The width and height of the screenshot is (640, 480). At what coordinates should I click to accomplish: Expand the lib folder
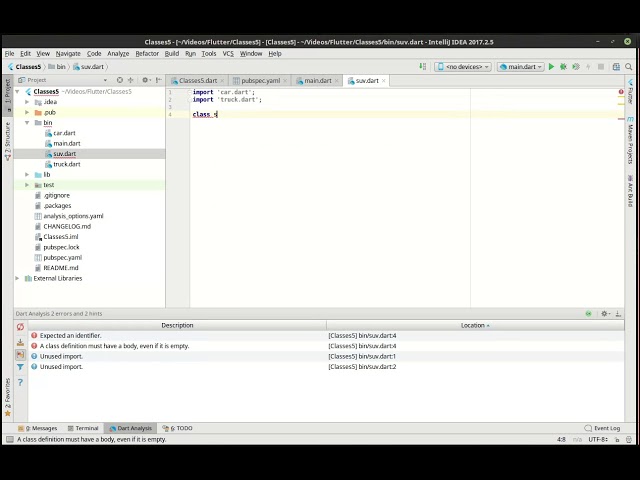click(27, 174)
